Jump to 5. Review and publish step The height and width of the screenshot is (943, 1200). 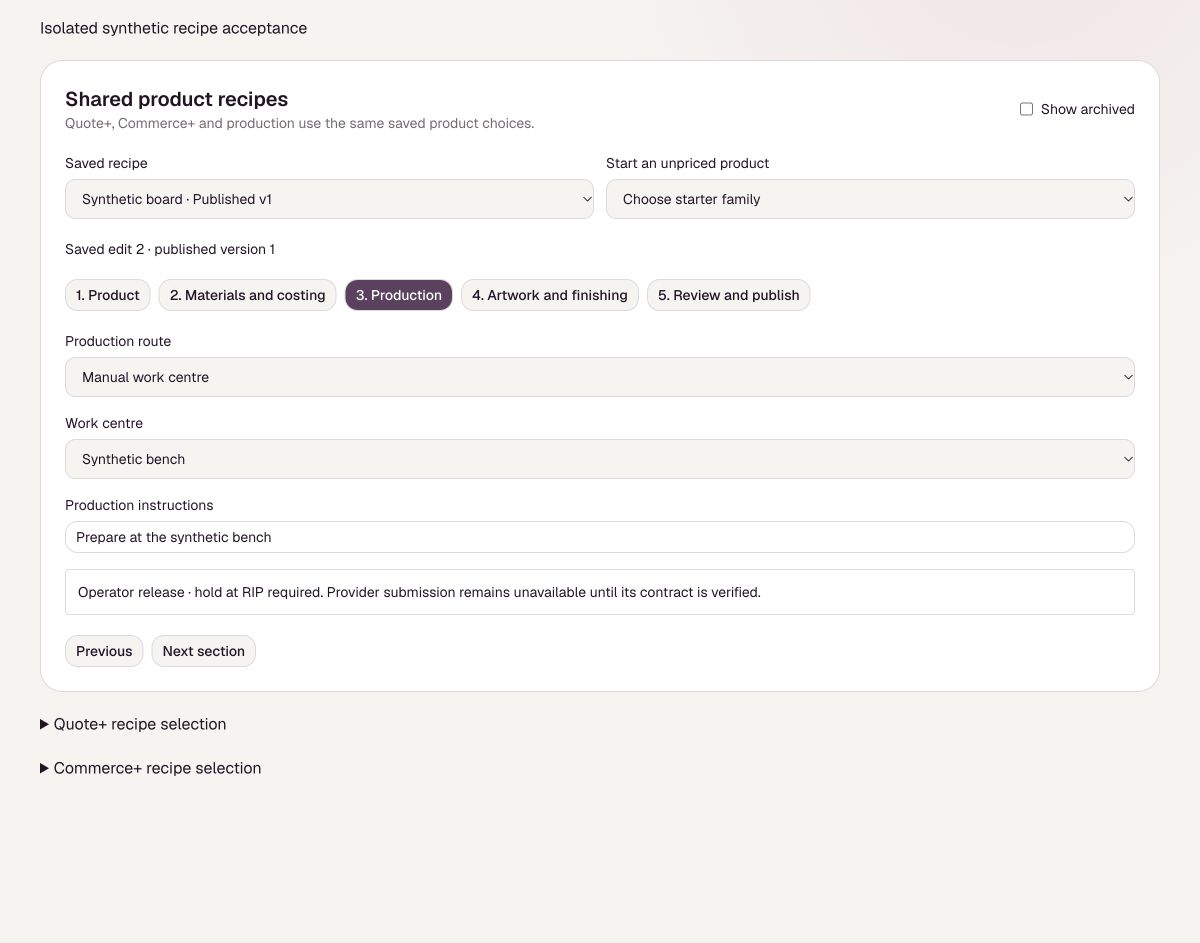click(729, 295)
